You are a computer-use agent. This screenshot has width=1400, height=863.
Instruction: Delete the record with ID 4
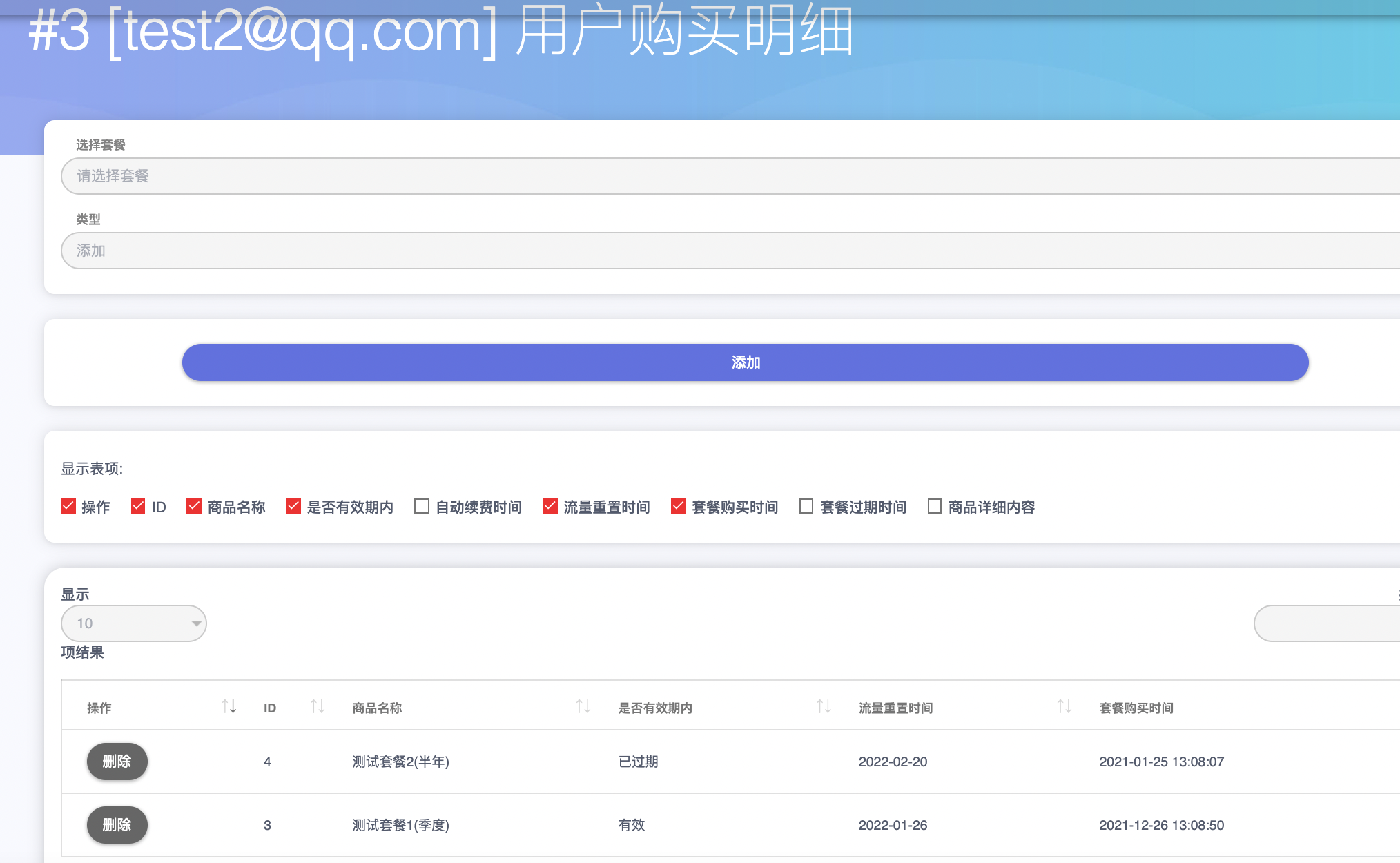pos(117,762)
